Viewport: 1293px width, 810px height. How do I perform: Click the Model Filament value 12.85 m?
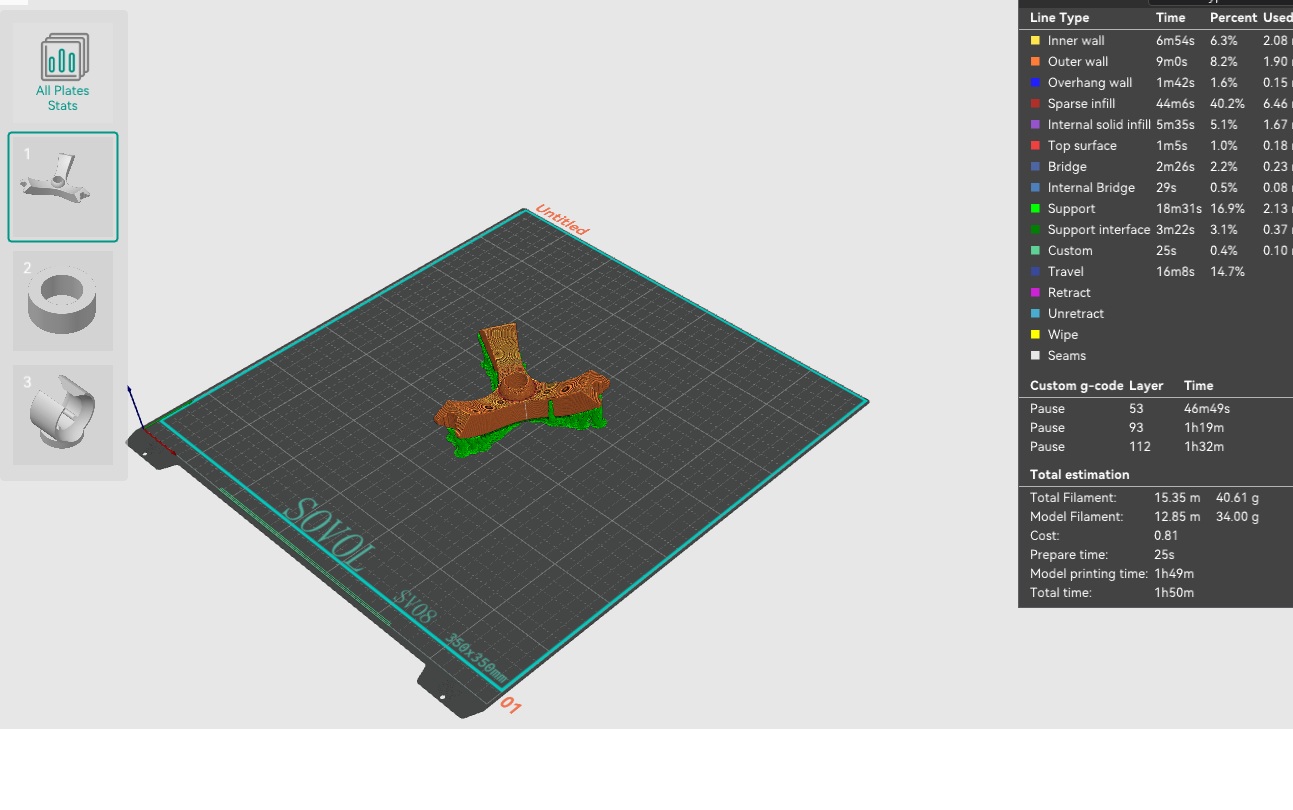pyautogui.click(x=1175, y=517)
